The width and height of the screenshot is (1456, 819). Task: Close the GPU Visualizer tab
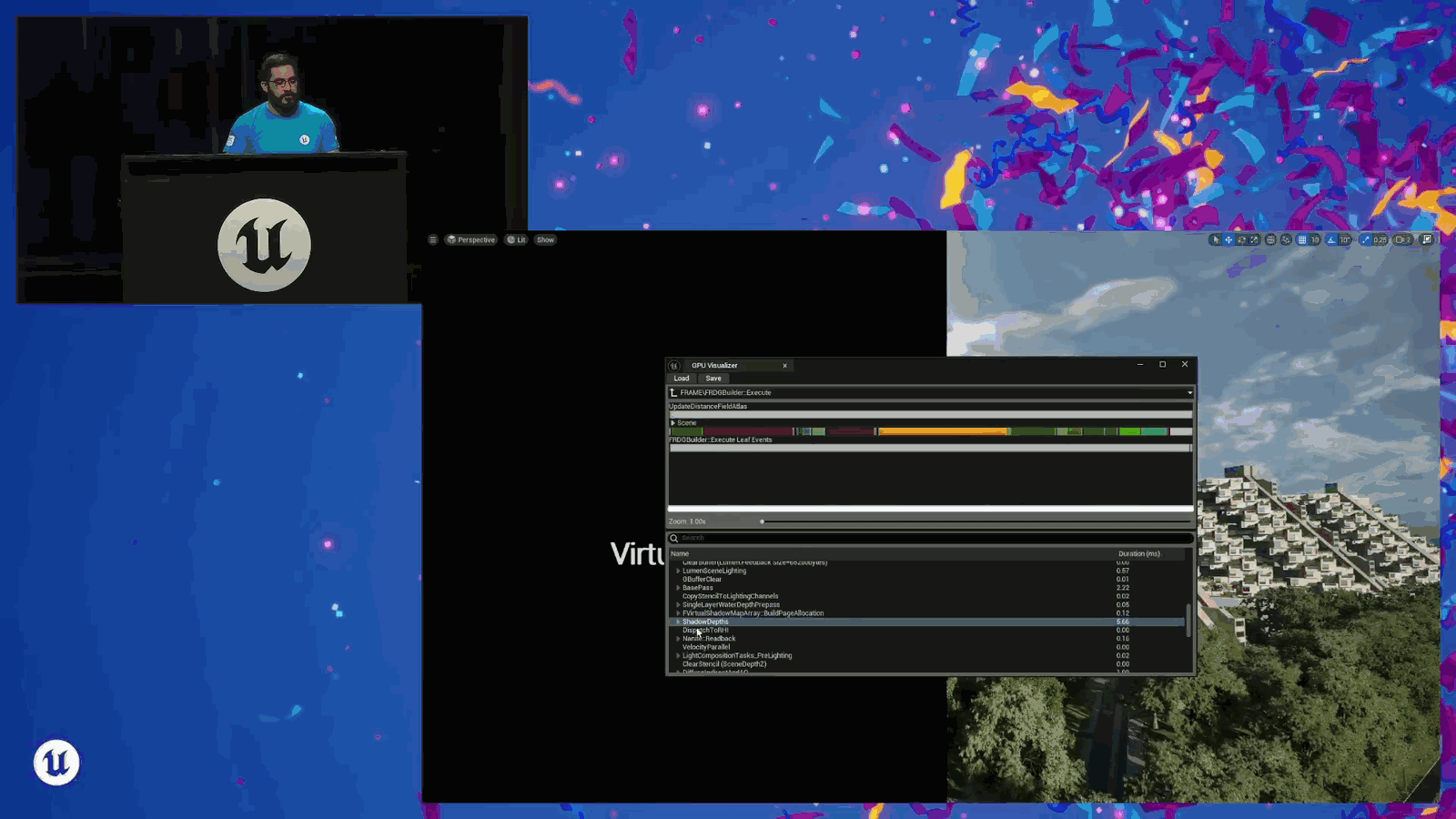pyautogui.click(x=784, y=366)
